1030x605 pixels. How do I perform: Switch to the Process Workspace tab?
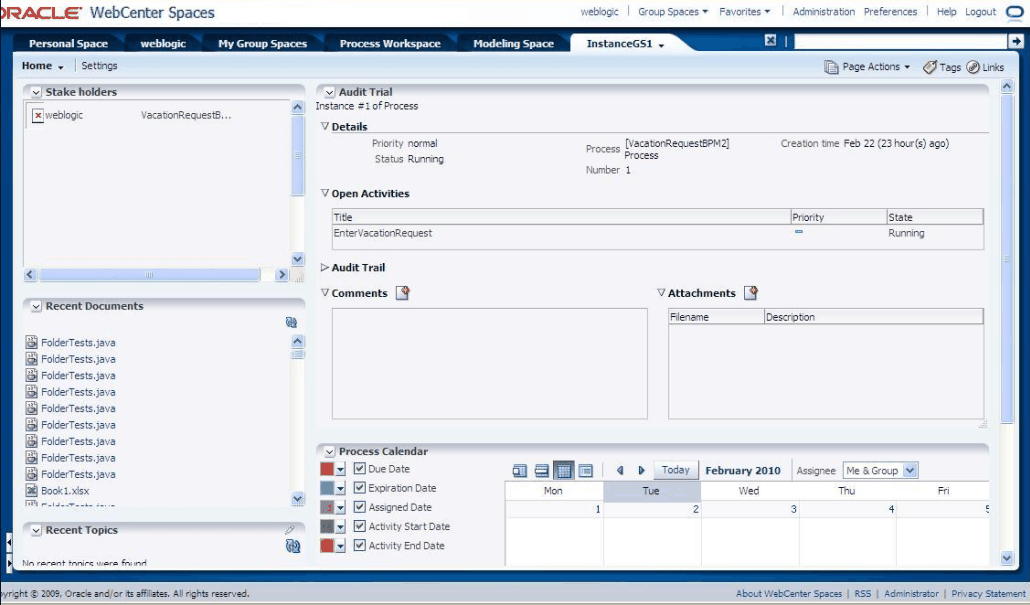click(x=390, y=43)
